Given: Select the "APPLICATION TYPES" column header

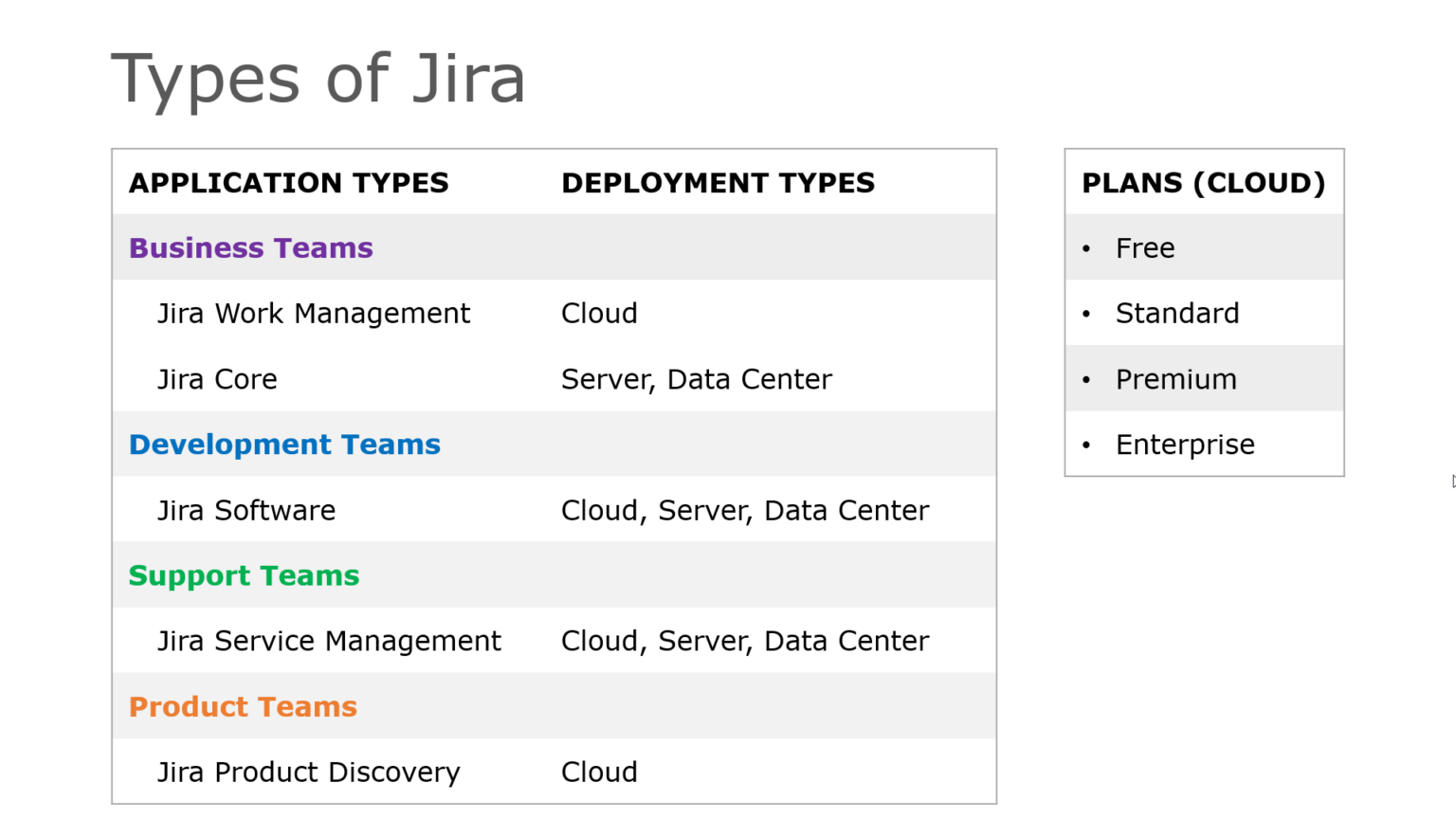Looking at the screenshot, I should point(288,182).
